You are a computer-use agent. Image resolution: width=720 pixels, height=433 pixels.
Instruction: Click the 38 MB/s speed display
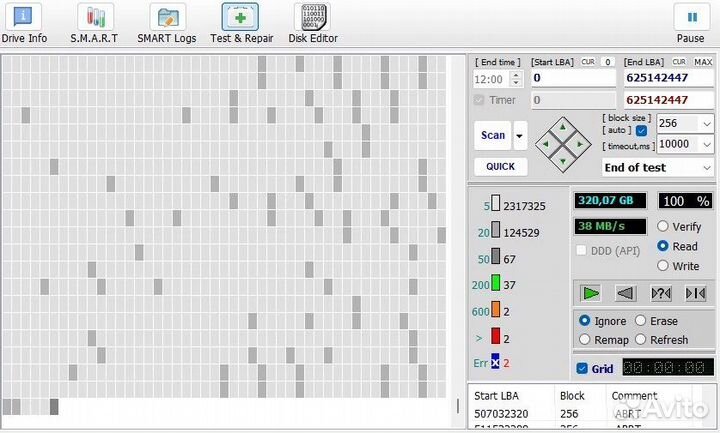(x=610, y=226)
